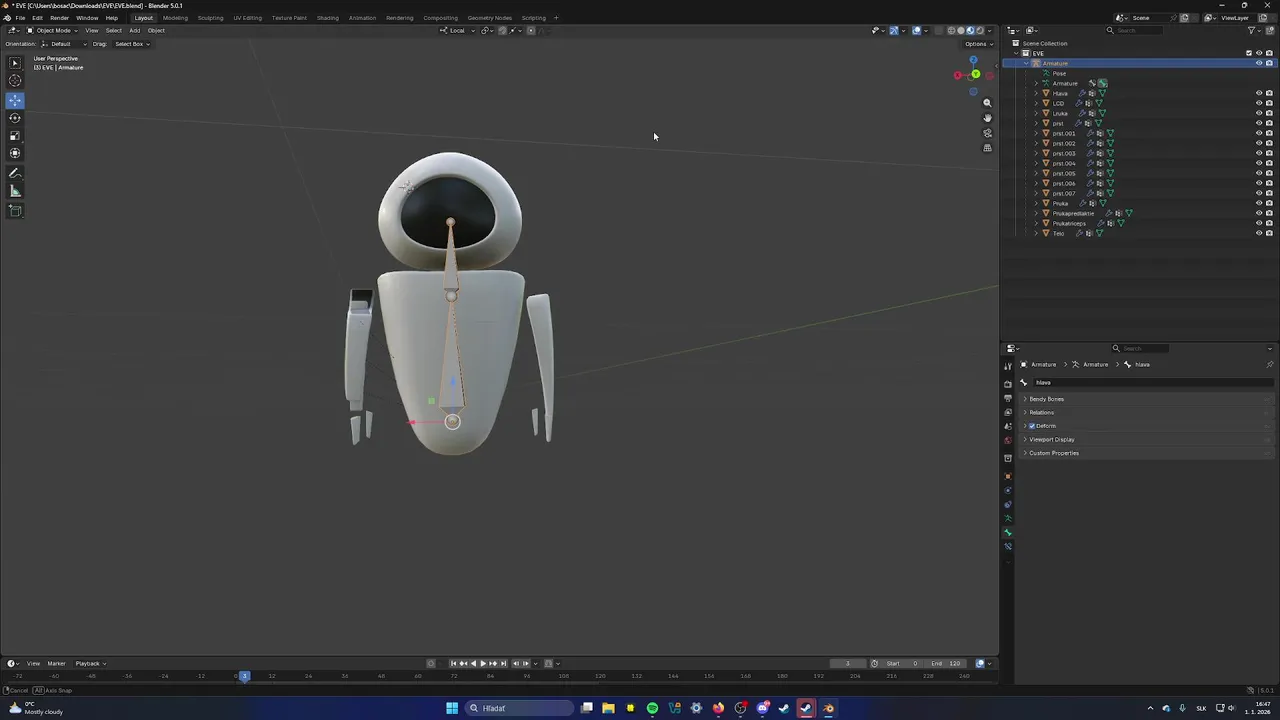Switch to the Shading workspace tab
This screenshot has width=1280, height=720.
327,18
